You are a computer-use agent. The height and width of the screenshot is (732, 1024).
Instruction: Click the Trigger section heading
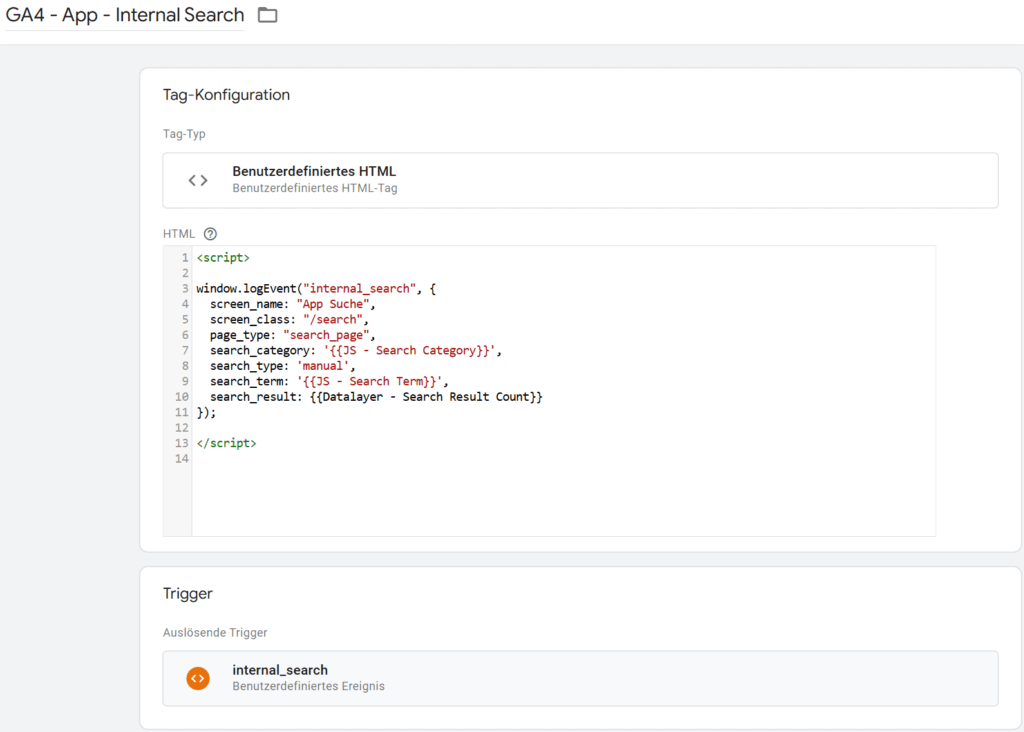(x=188, y=593)
